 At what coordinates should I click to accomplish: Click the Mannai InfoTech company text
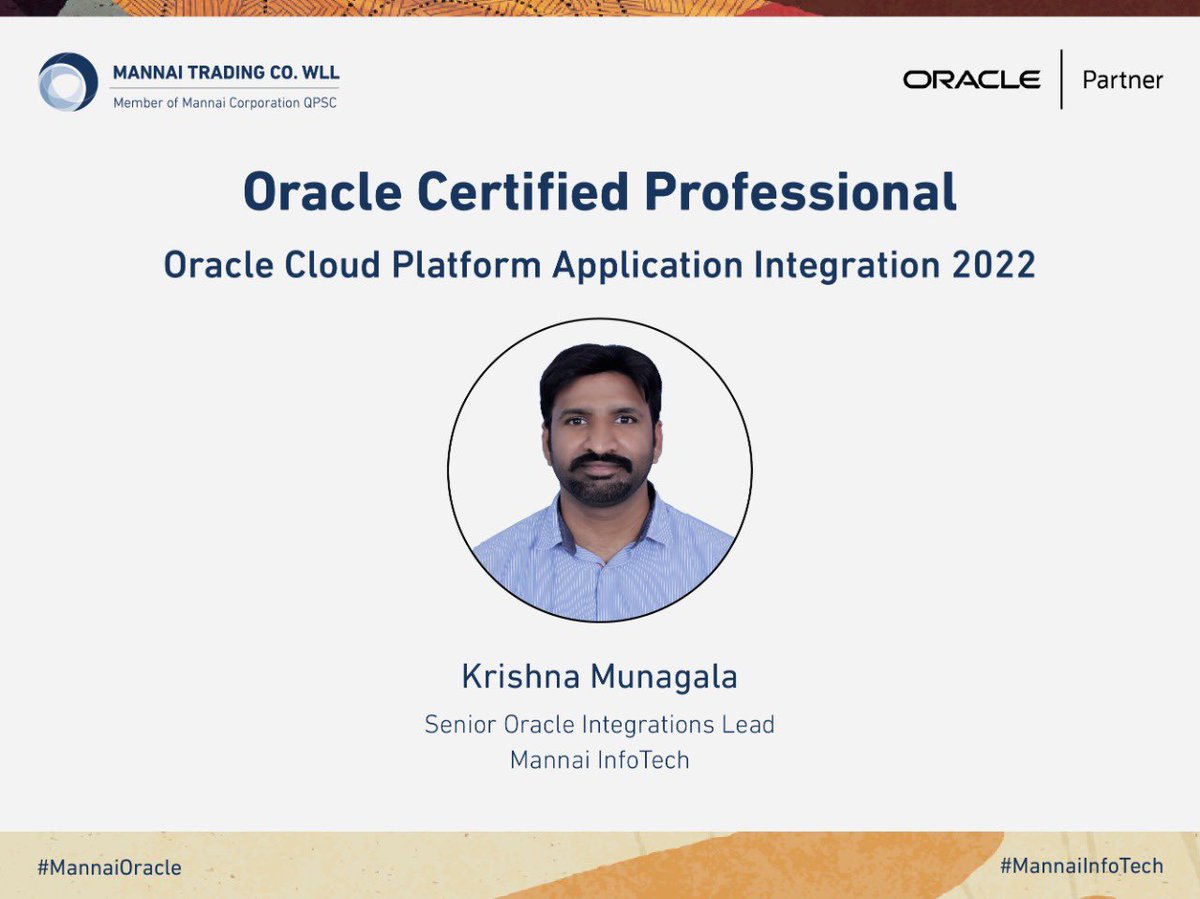(x=598, y=759)
